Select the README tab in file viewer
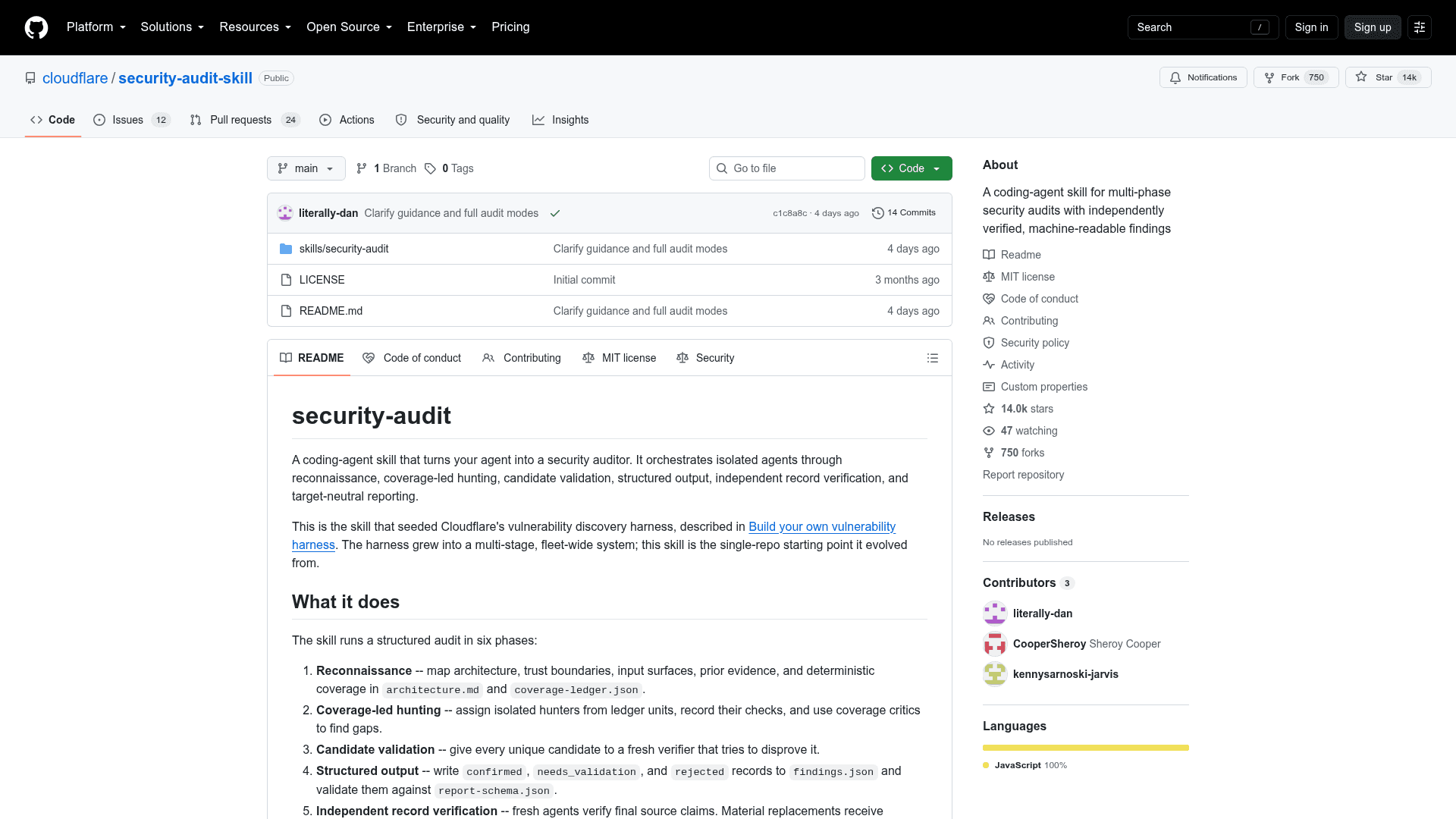Image resolution: width=1456 pixels, height=819 pixels. (x=312, y=358)
